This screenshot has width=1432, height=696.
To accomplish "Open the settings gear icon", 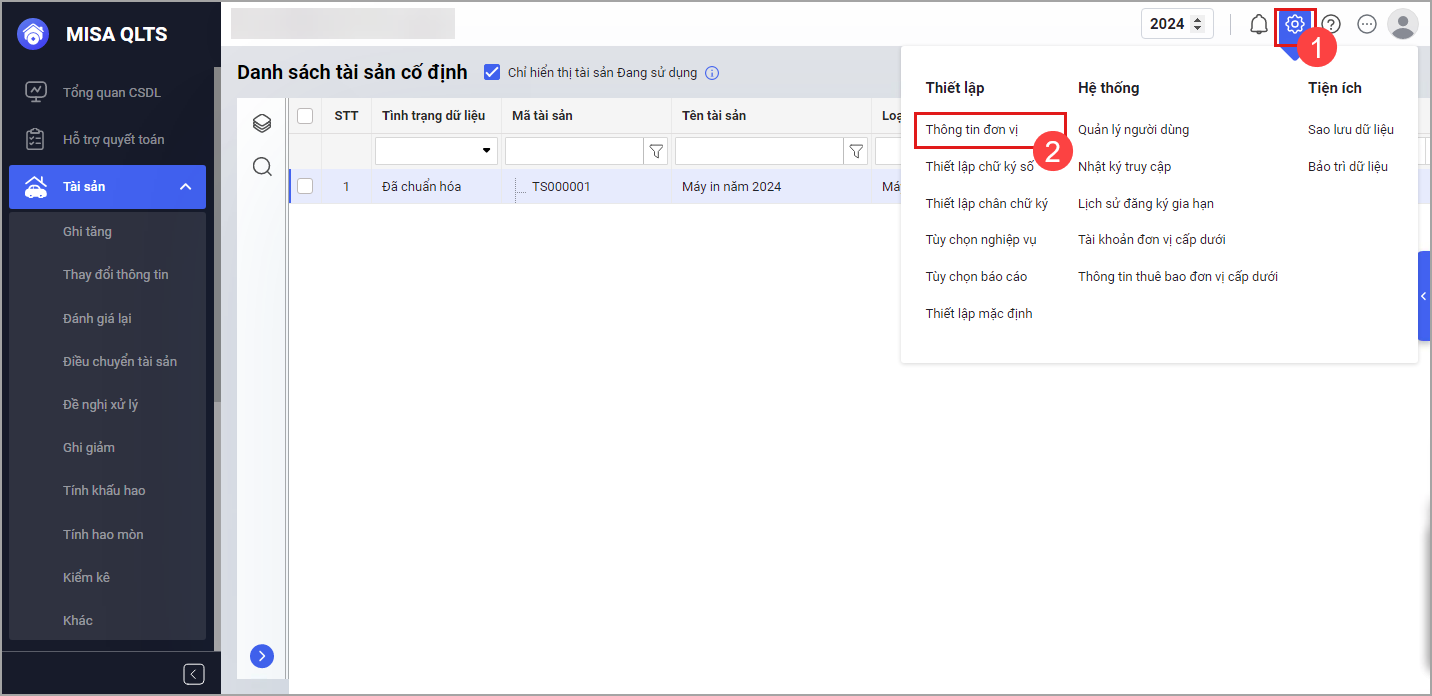I will [x=1295, y=24].
